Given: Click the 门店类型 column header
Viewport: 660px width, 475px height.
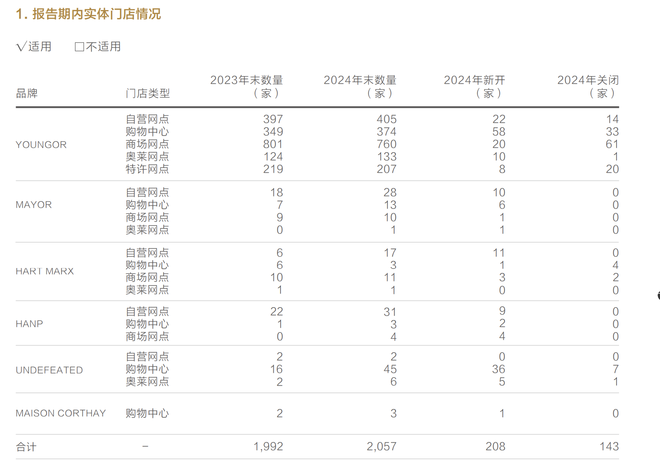Looking at the screenshot, I should point(147,93).
